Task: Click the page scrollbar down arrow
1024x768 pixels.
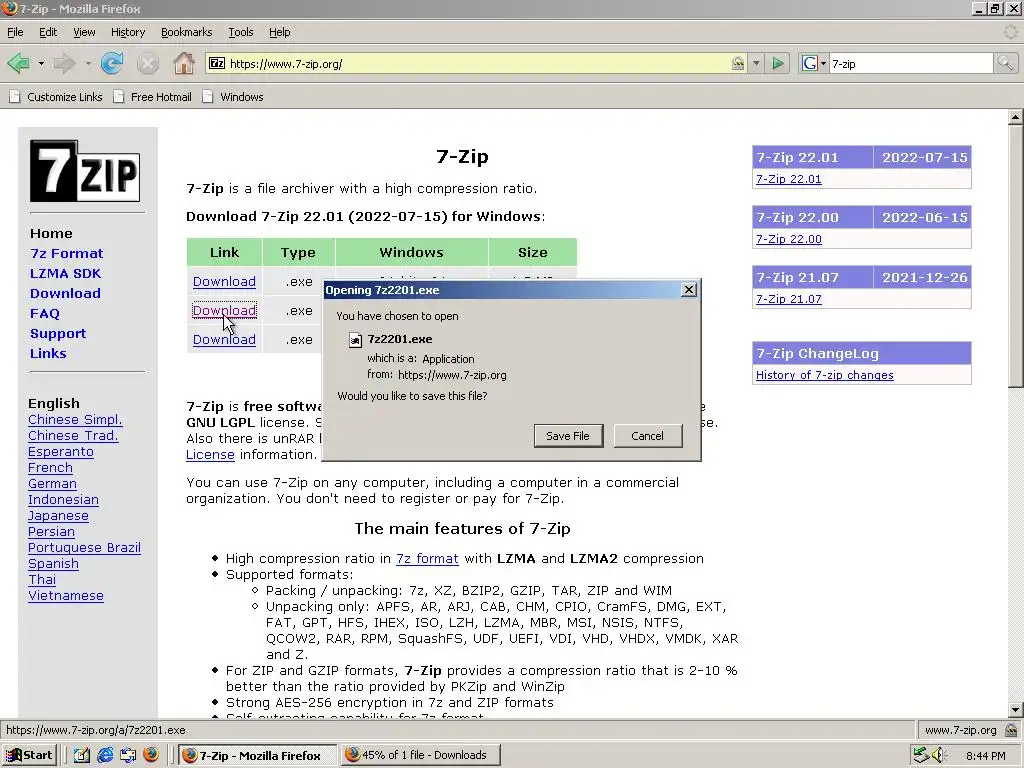Action: click(x=1015, y=709)
